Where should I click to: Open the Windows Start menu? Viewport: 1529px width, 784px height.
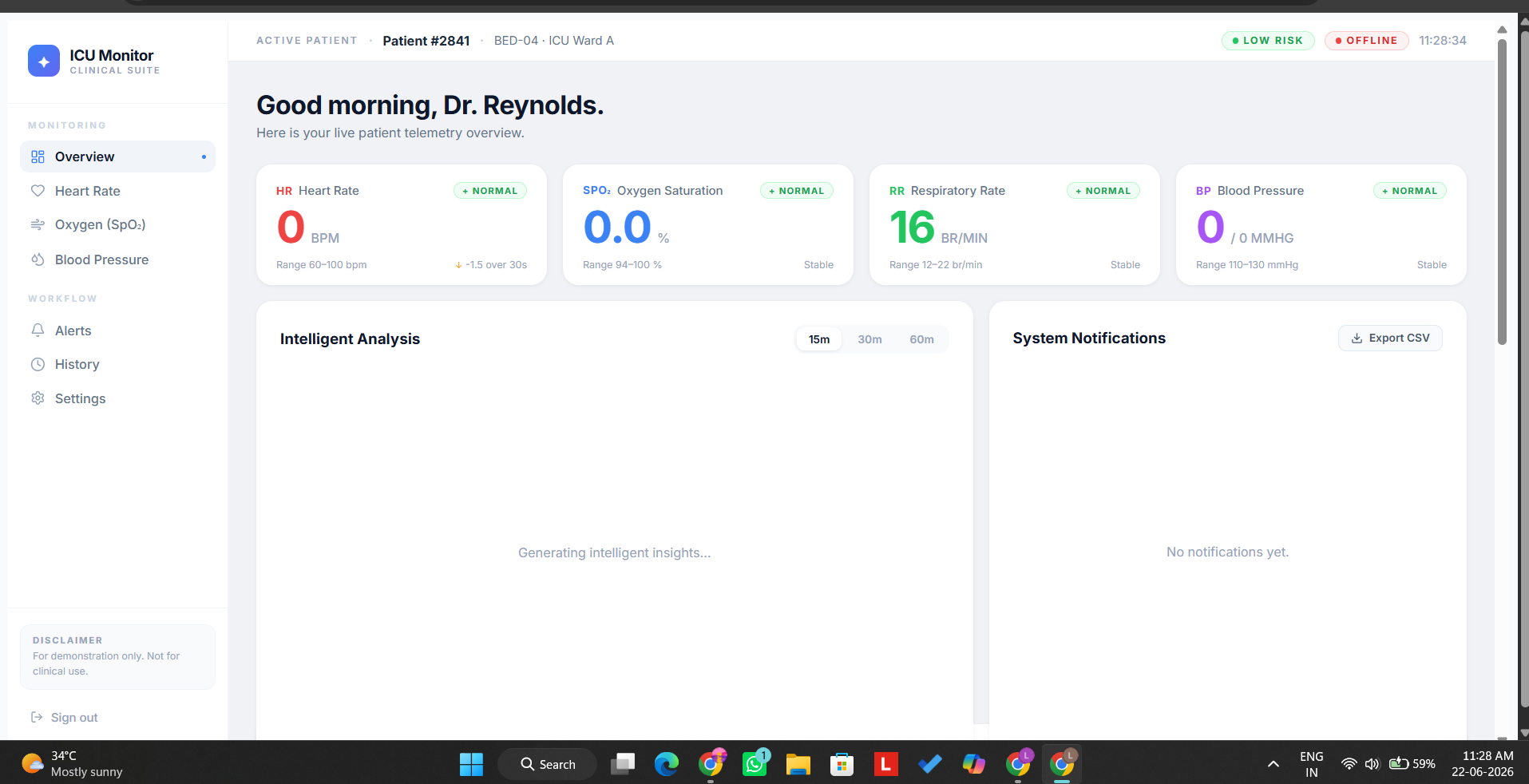[471, 764]
